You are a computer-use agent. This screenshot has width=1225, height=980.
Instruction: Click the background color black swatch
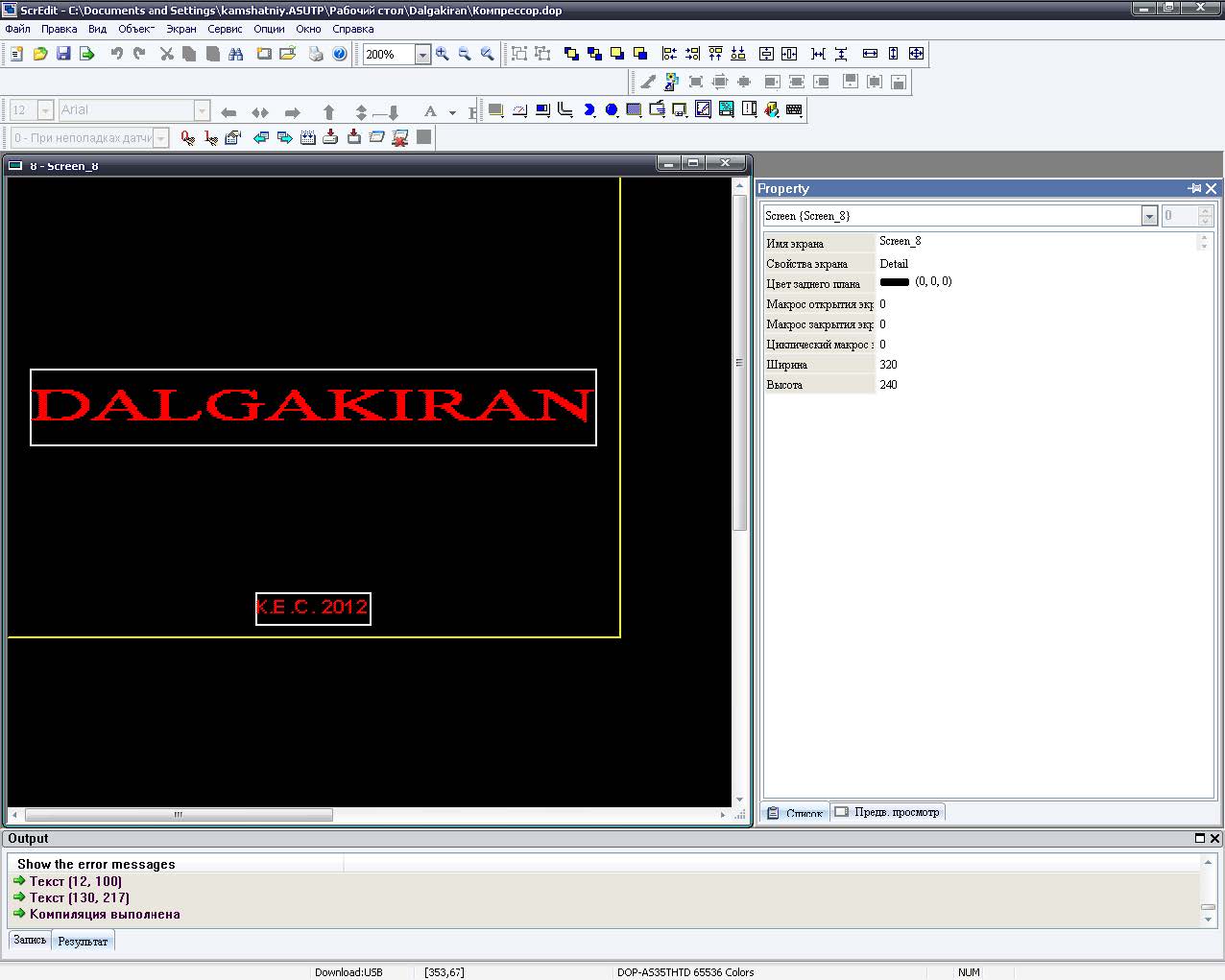click(x=895, y=282)
